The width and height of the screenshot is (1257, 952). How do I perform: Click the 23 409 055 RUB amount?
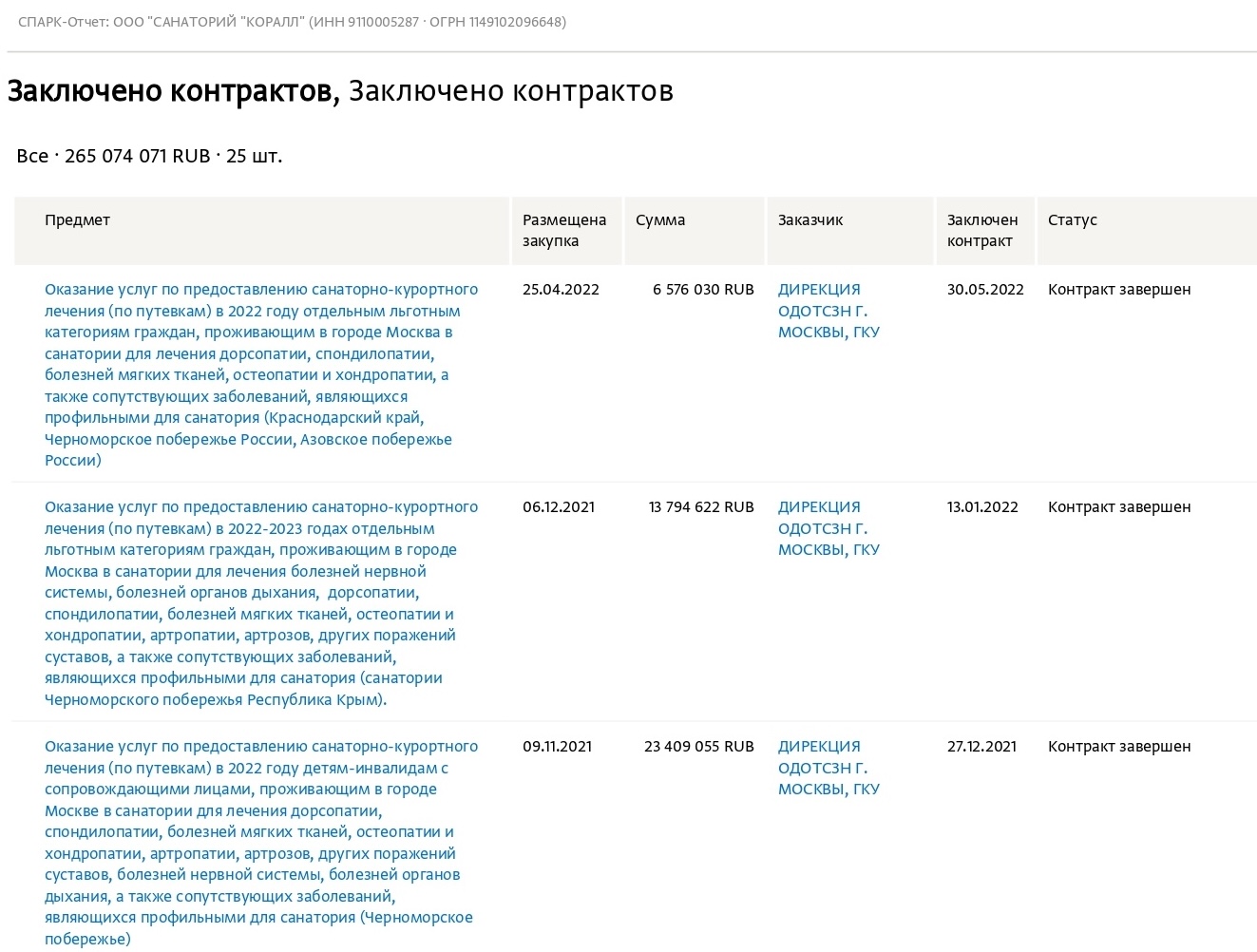[x=699, y=746]
